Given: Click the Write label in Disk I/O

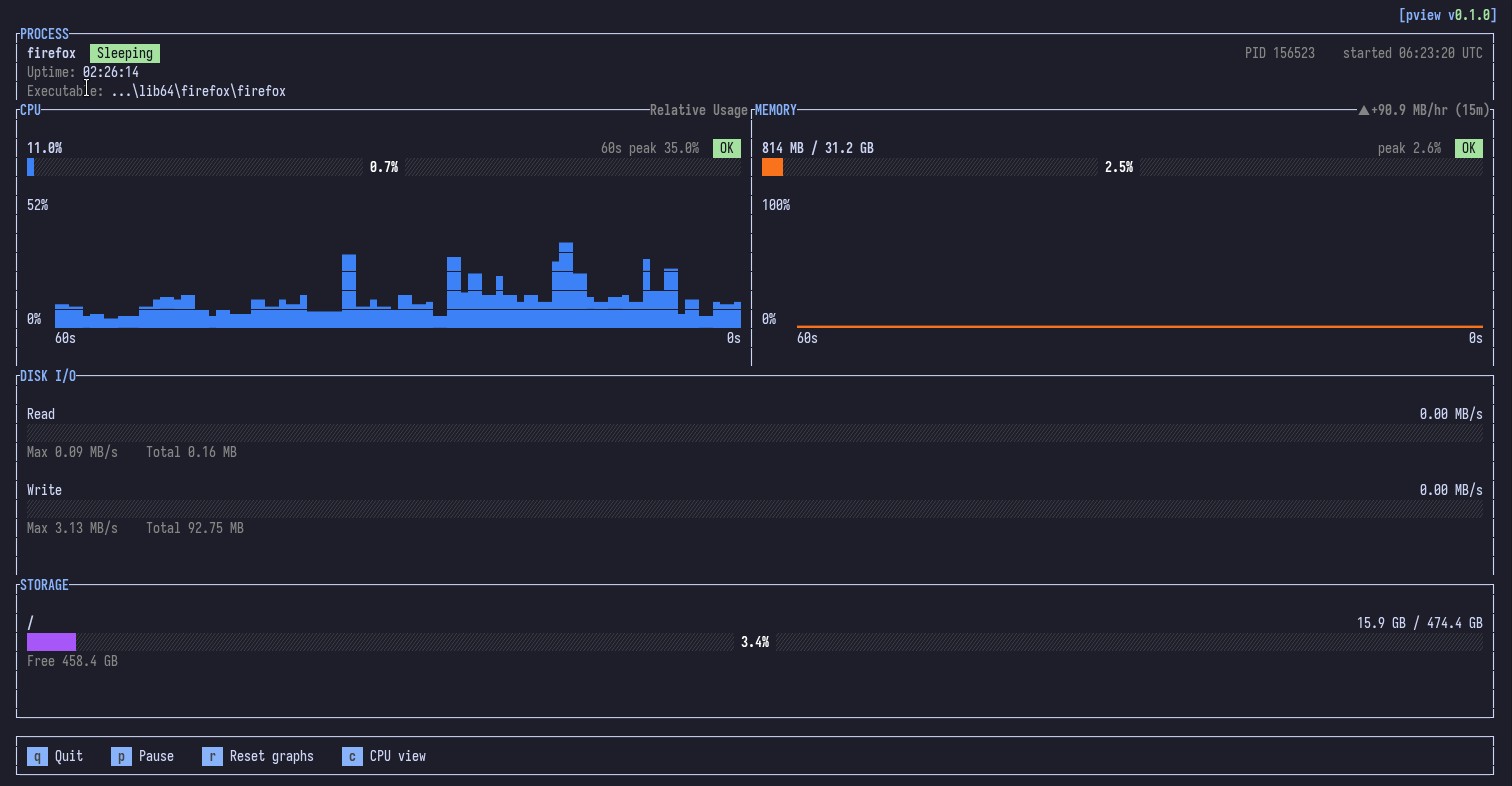Looking at the screenshot, I should 44,490.
